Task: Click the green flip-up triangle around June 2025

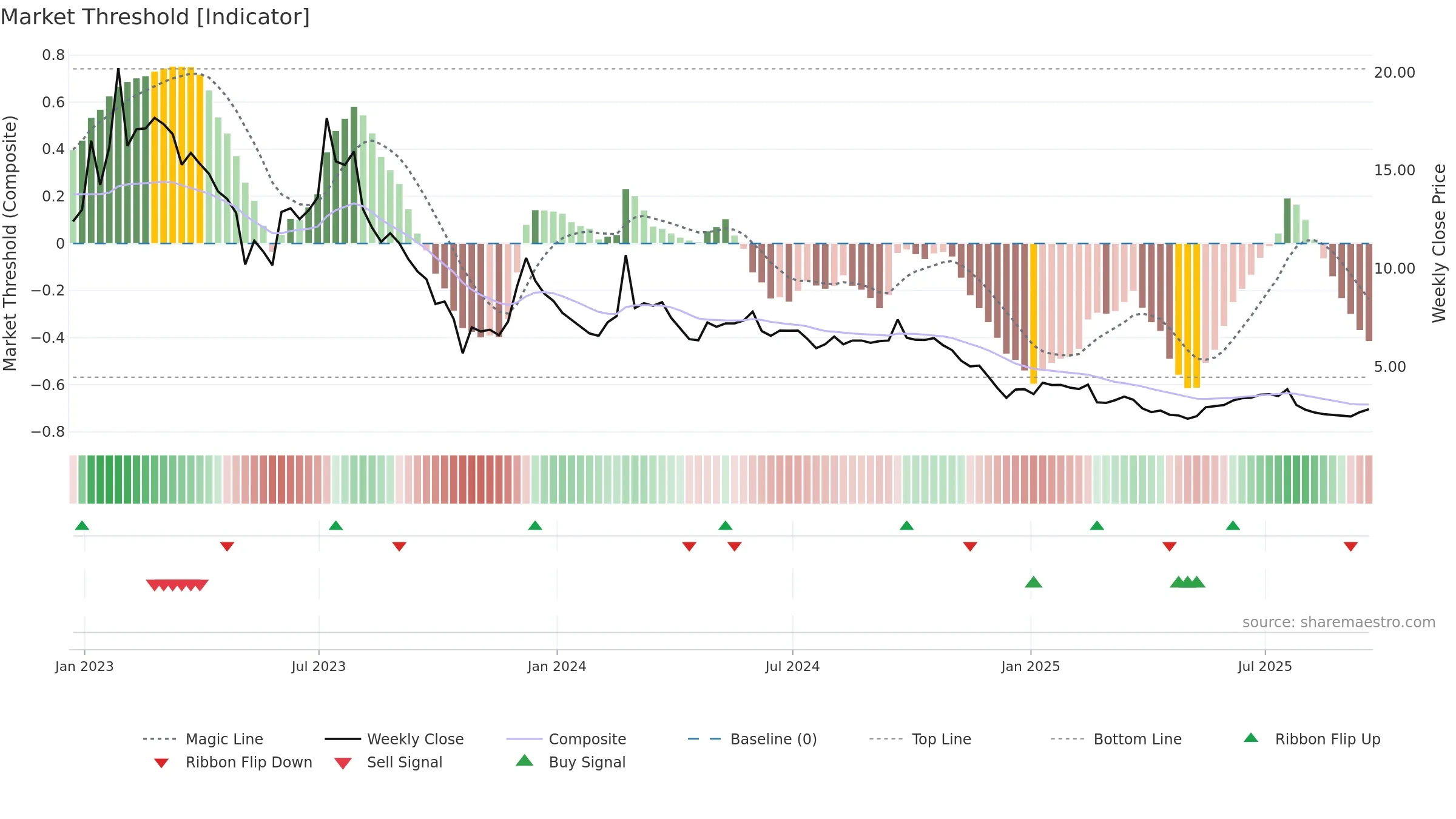Action: coord(1233,525)
